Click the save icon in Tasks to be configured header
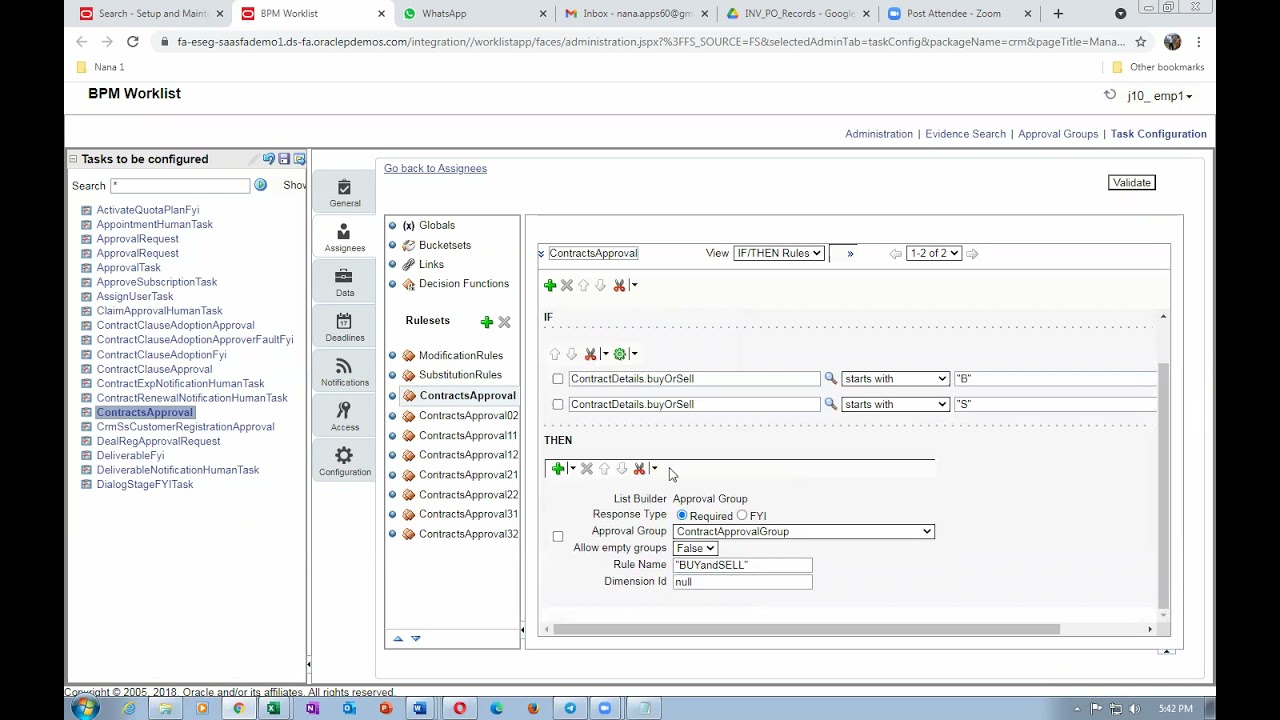The height and width of the screenshot is (720, 1280). coord(284,159)
